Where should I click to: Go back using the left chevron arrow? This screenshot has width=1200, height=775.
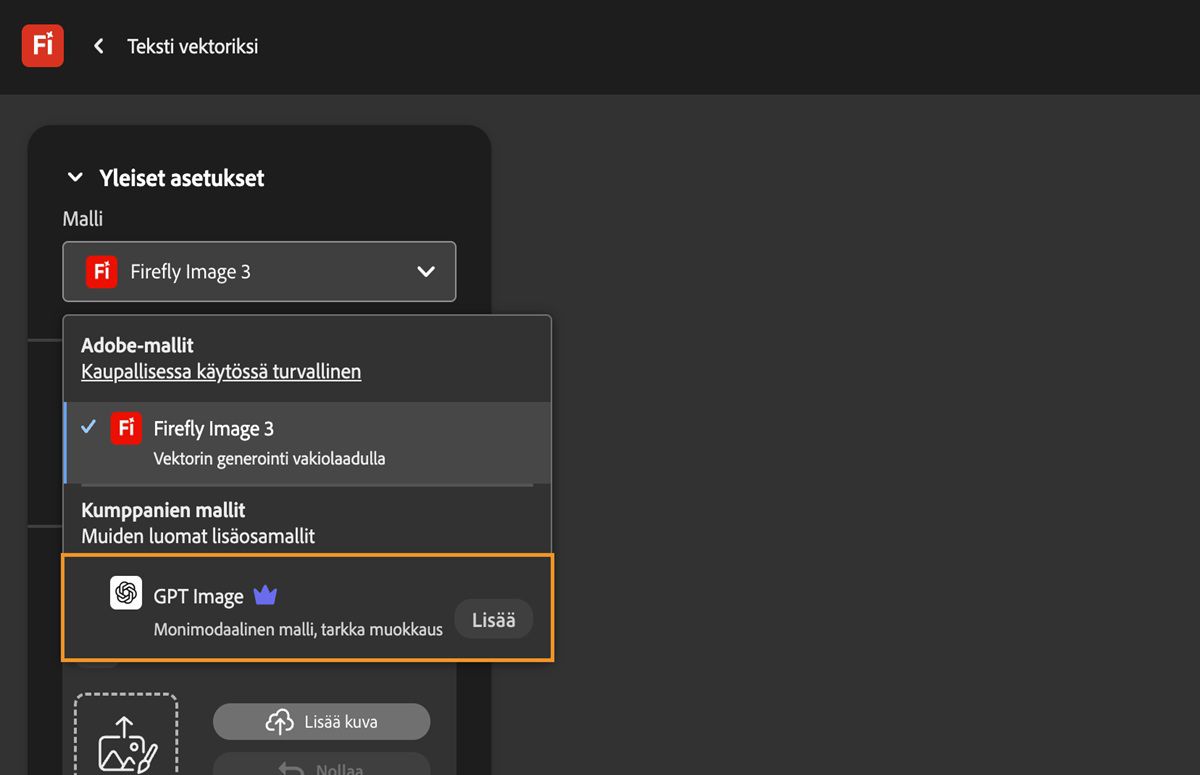98,46
